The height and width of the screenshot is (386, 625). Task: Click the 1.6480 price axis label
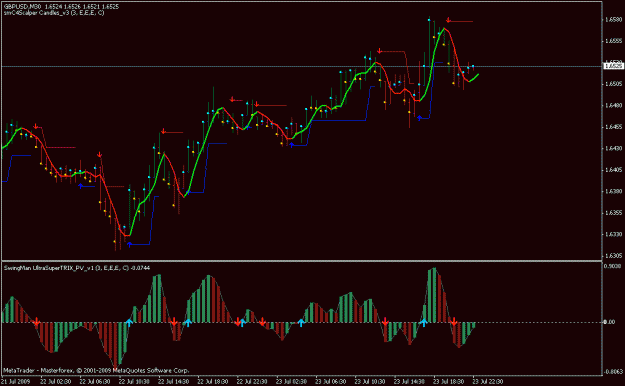(613, 105)
